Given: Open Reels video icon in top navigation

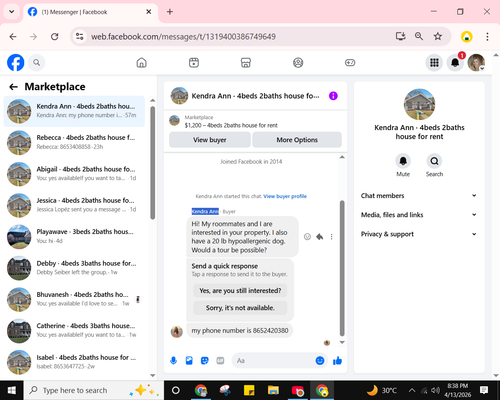Looking at the screenshot, I should tap(194, 62).
